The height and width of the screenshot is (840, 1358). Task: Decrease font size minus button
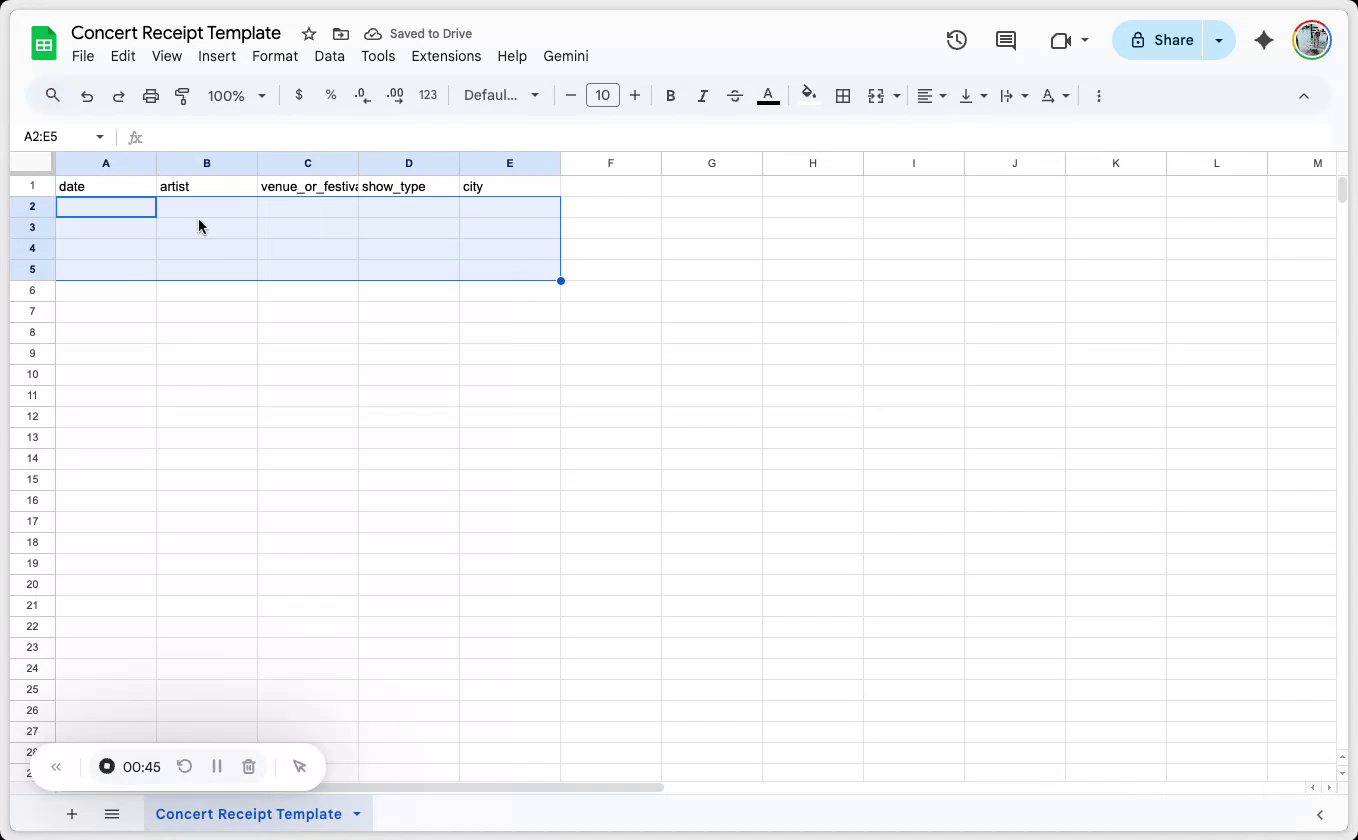click(571, 95)
